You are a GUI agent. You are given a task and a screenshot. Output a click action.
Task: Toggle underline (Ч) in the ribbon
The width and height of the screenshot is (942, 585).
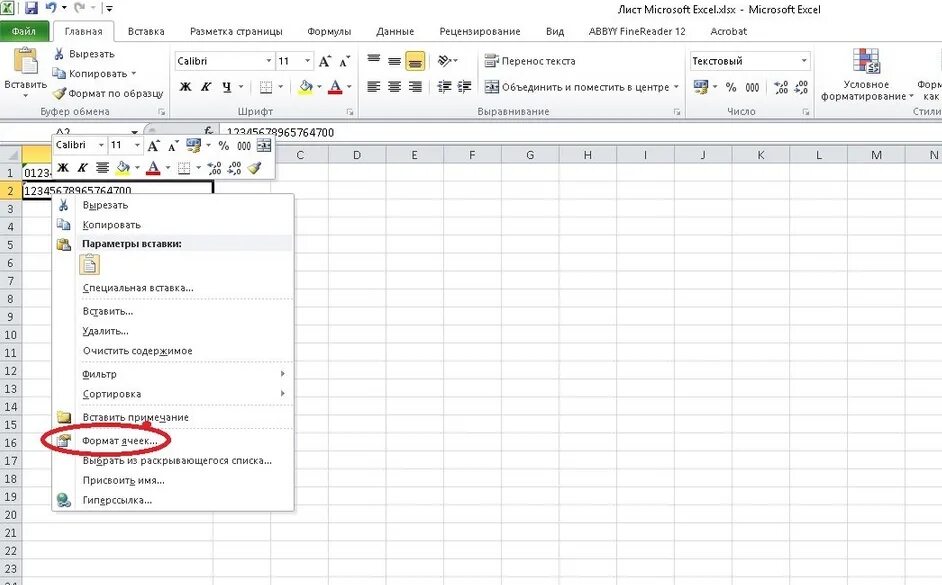(226, 87)
